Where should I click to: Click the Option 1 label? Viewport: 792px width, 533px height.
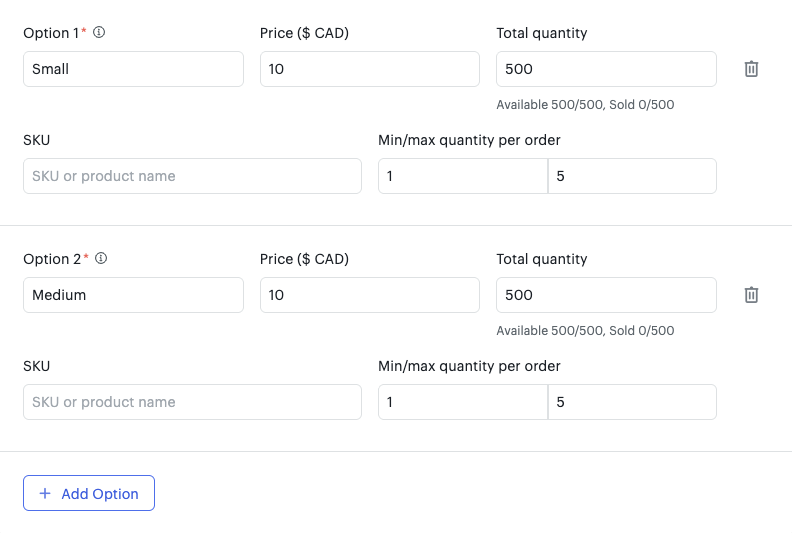click(51, 33)
